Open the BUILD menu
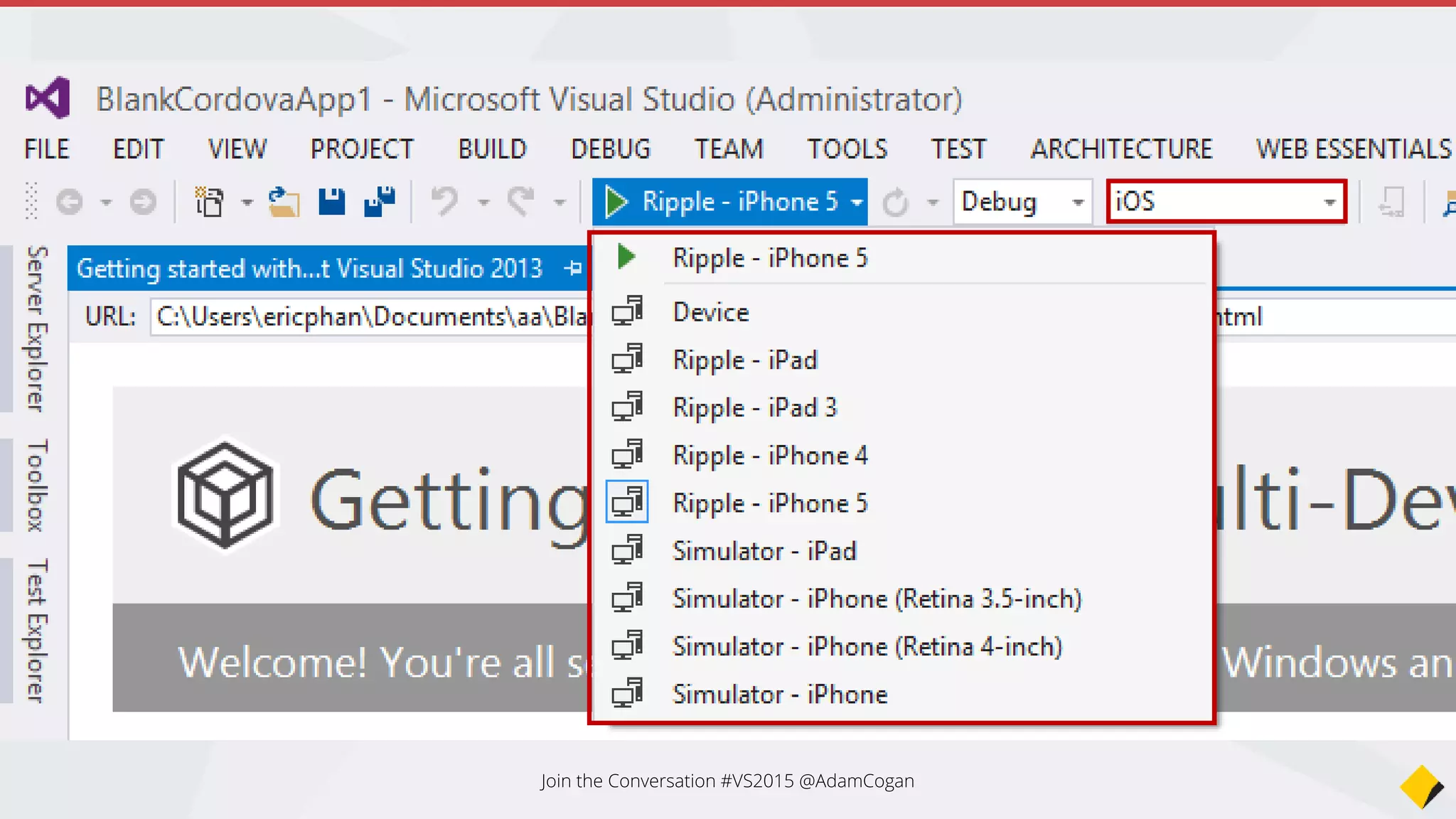The width and height of the screenshot is (1456, 819). pyautogui.click(x=492, y=149)
